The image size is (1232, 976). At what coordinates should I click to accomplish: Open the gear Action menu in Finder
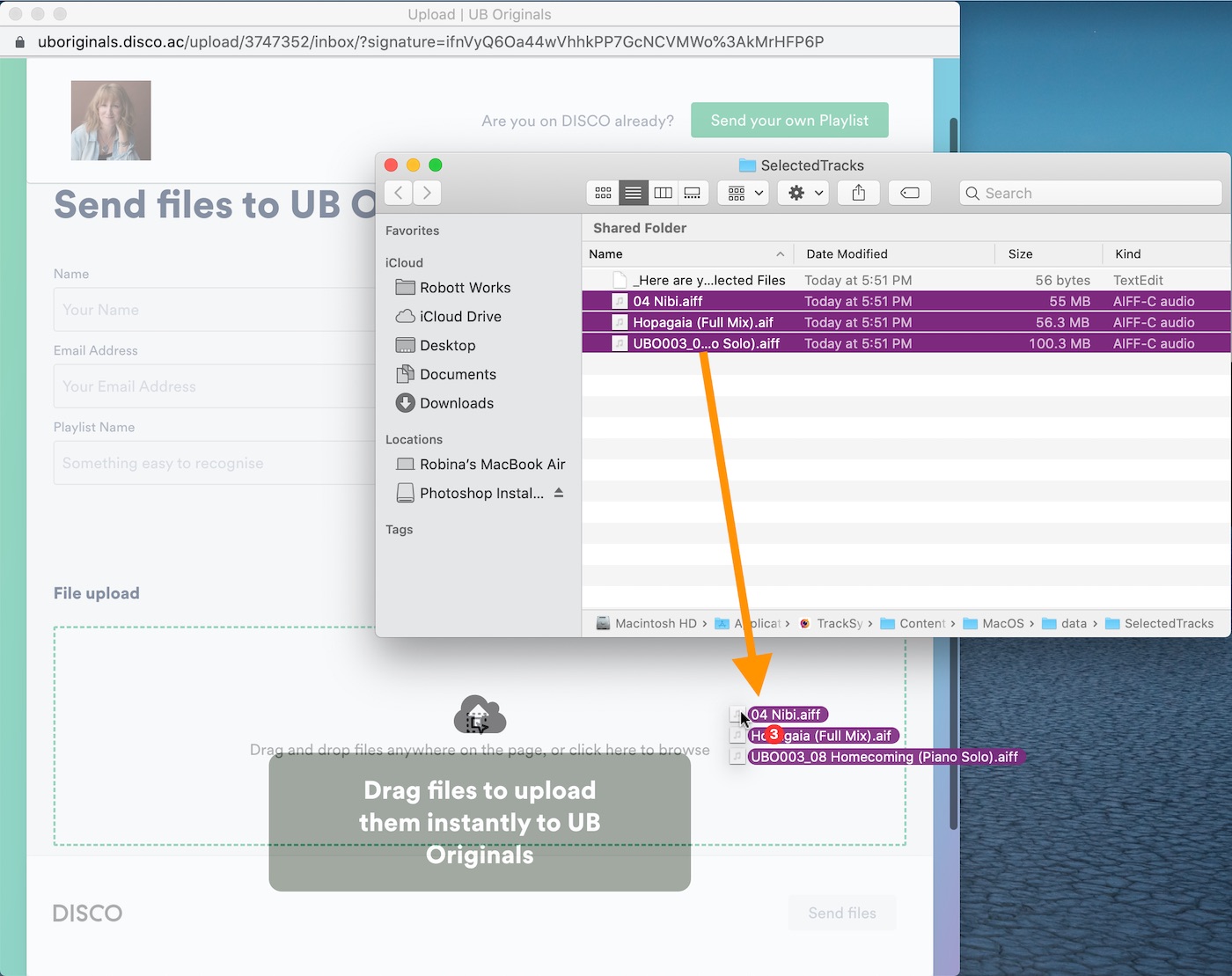coord(803,193)
